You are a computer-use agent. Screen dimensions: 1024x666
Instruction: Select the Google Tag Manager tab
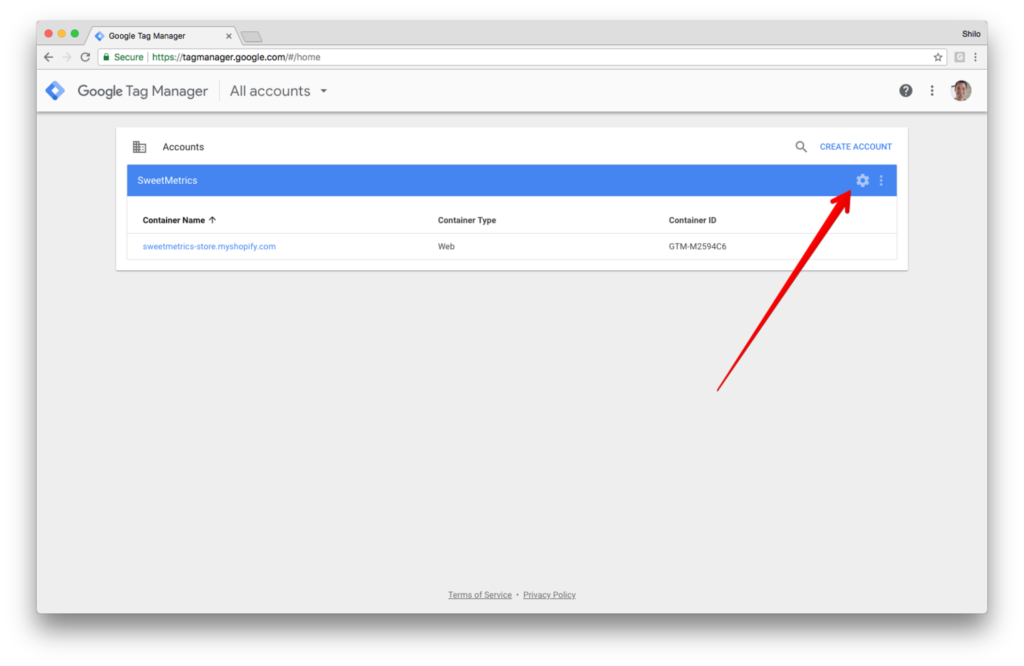click(x=161, y=36)
